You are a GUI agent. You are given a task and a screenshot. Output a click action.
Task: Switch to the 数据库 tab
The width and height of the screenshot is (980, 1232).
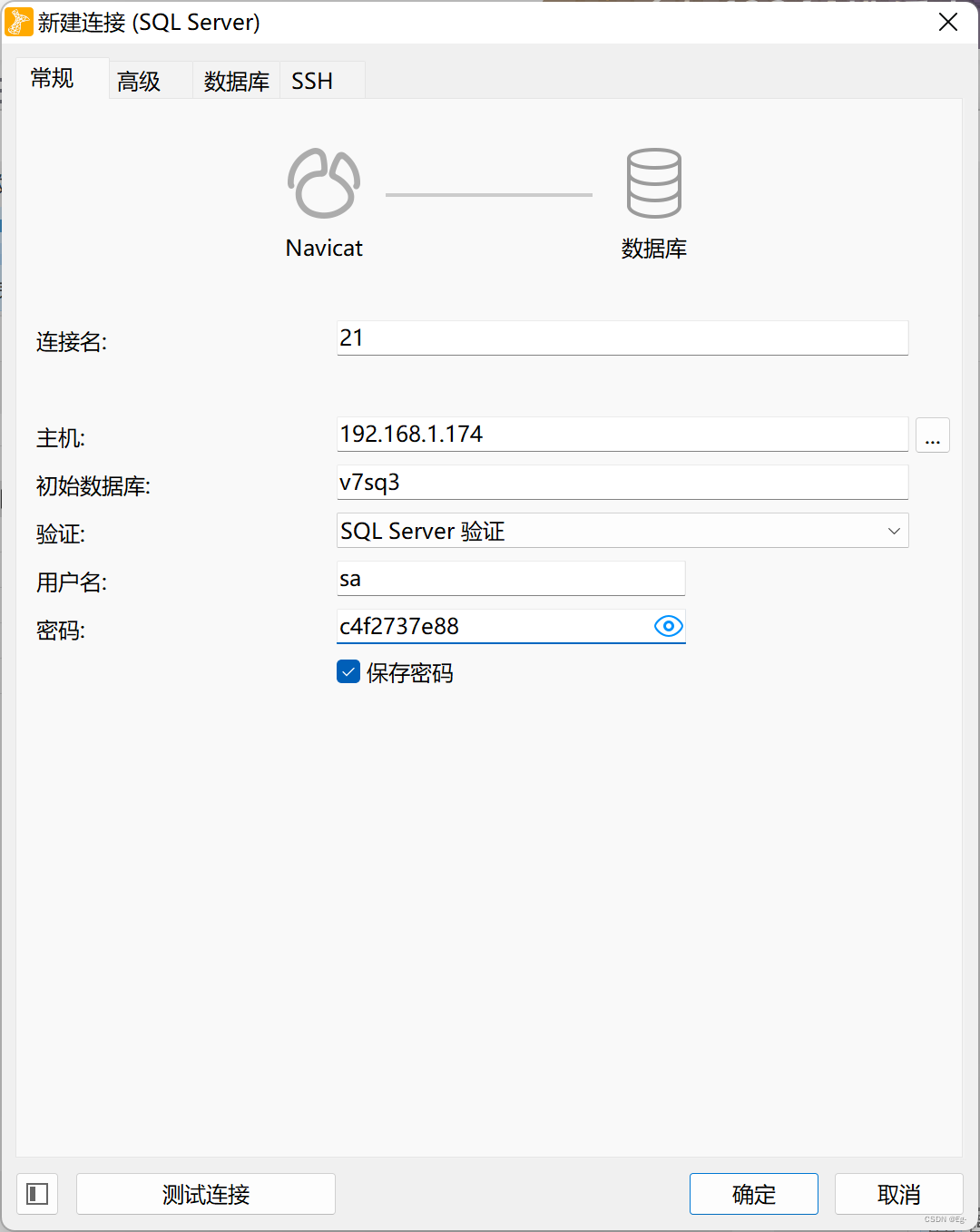click(237, 82)
